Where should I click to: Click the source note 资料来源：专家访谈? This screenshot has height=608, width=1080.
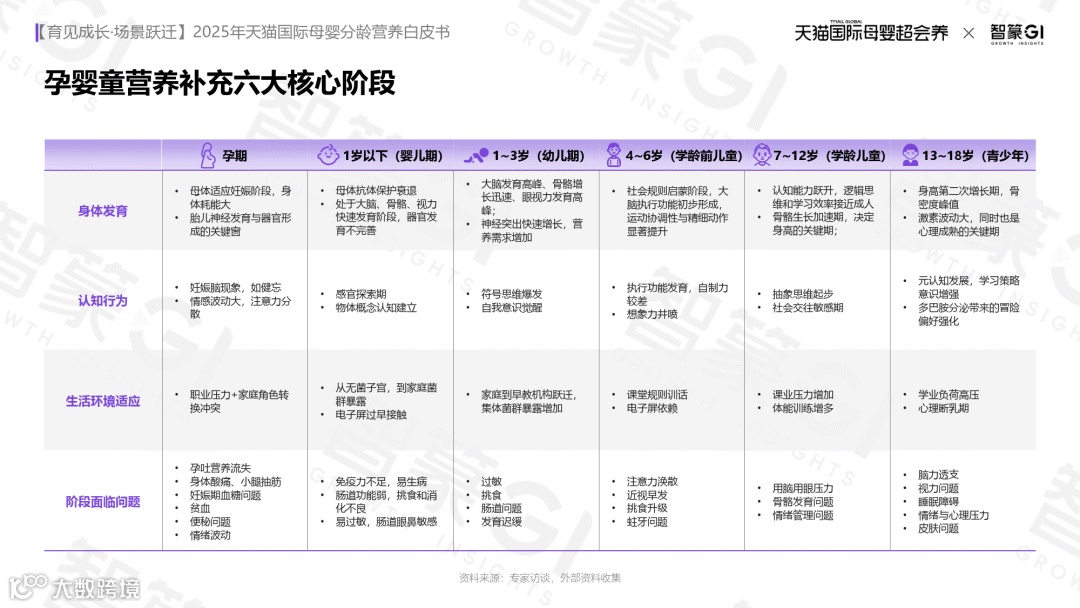tap(505, 578)
